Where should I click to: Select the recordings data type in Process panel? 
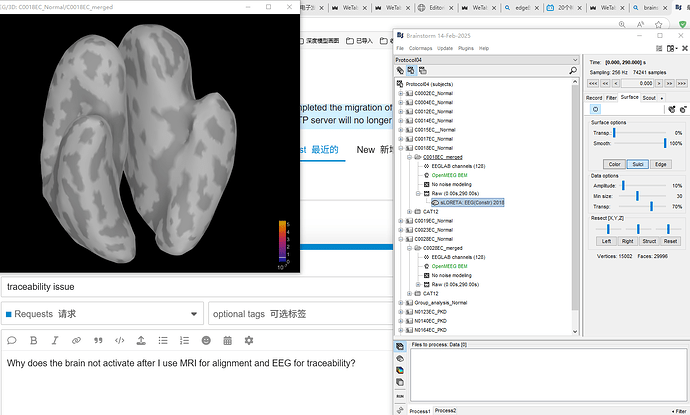400,346
